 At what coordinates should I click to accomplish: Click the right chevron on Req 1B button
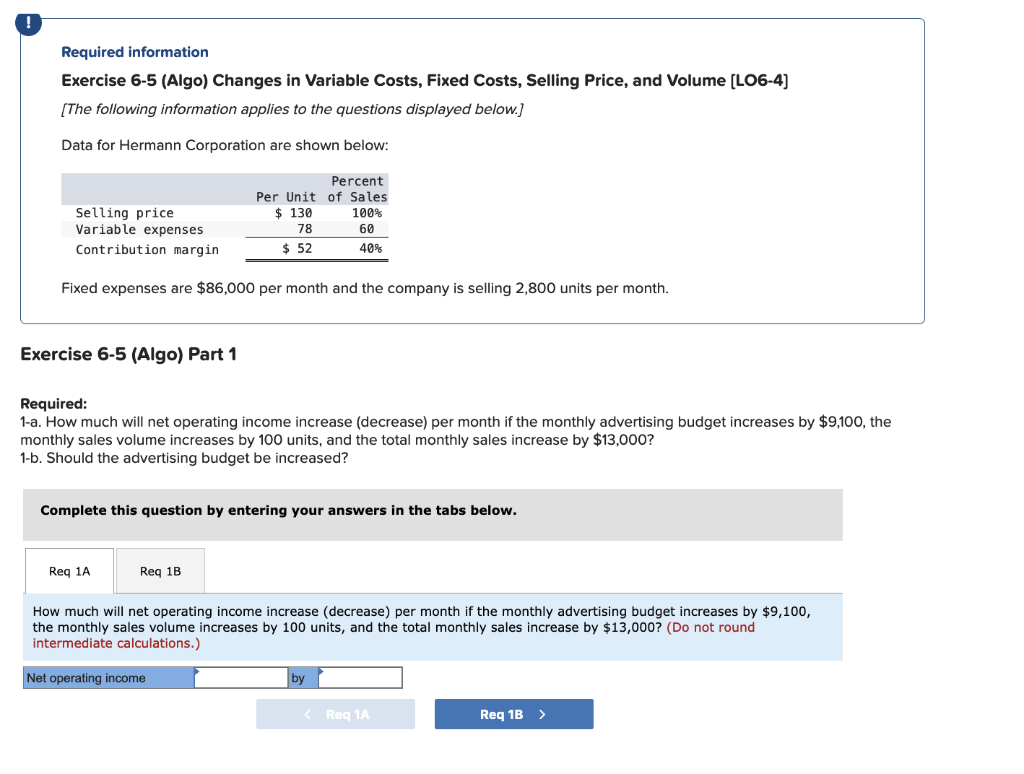coord(543,714)
